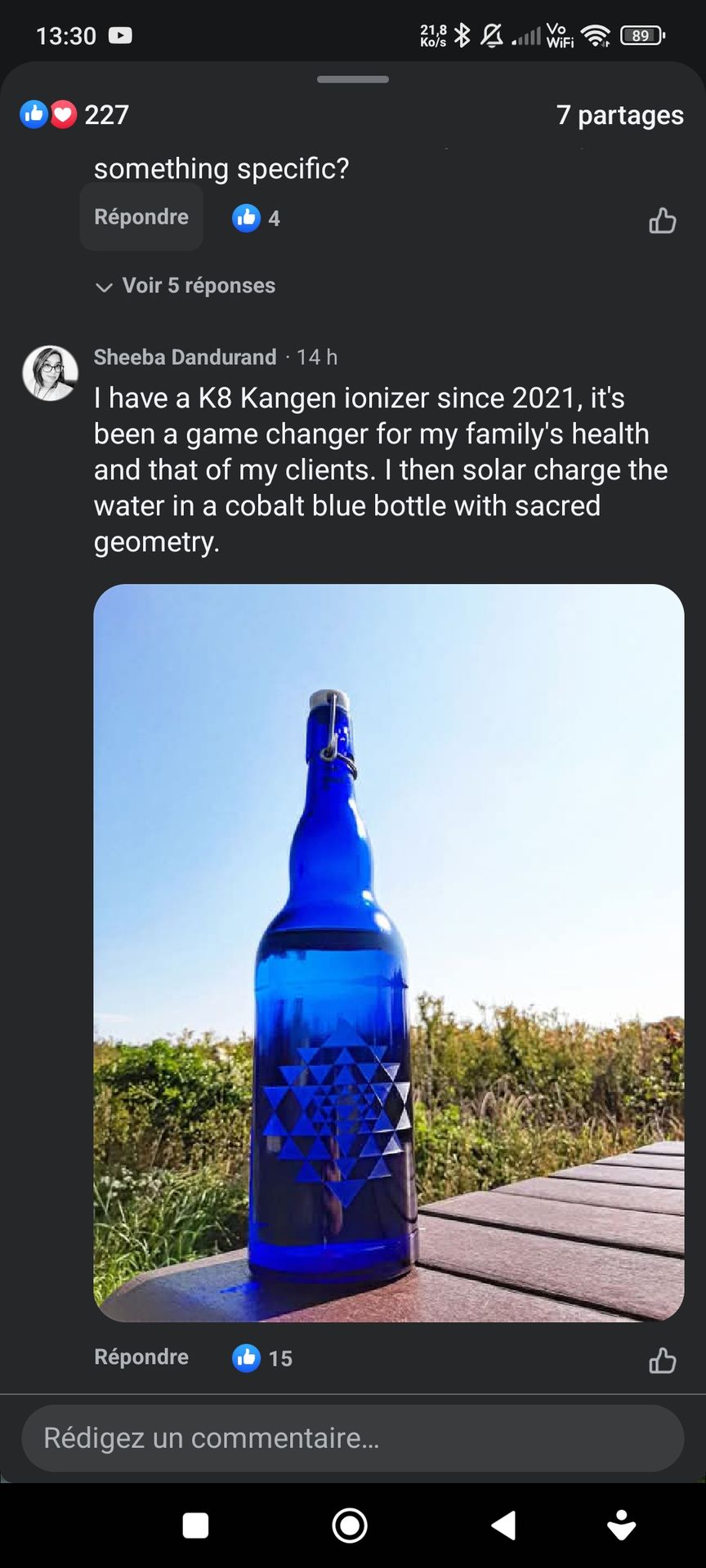Screen dimensions: 706x1568
Task: Tap the comment sheet drag handle
Action: pyautogui.click(x=353, y=79)
